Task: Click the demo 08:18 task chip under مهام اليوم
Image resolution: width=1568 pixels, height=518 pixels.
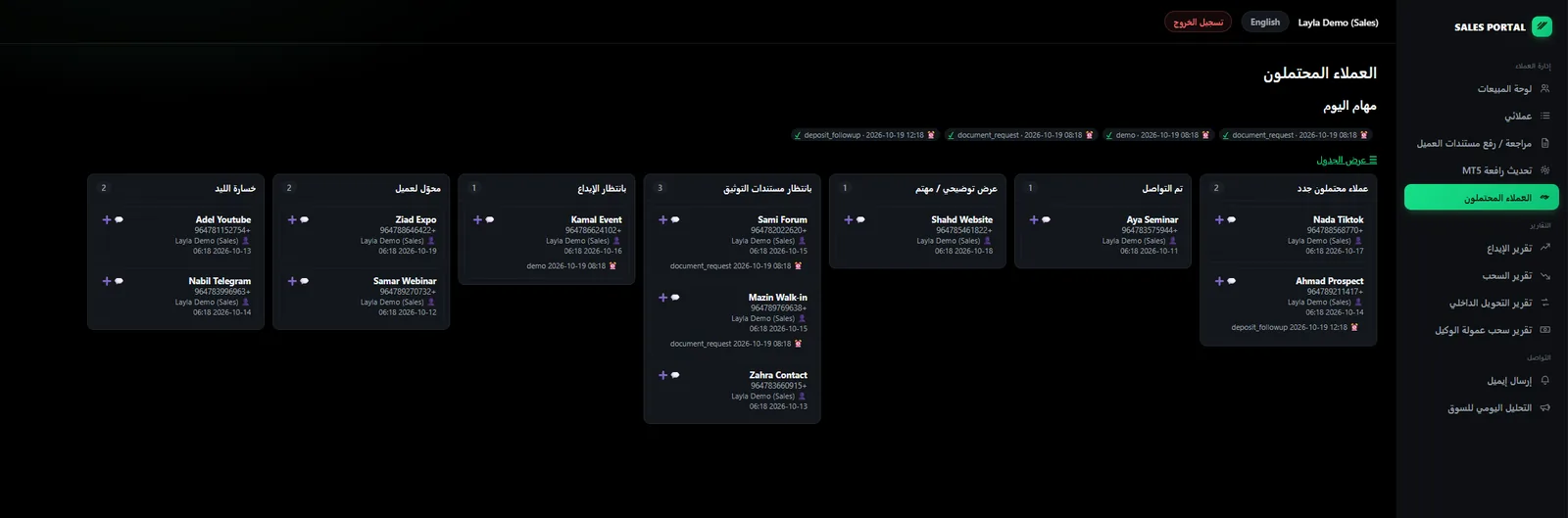Action: 1157,135
